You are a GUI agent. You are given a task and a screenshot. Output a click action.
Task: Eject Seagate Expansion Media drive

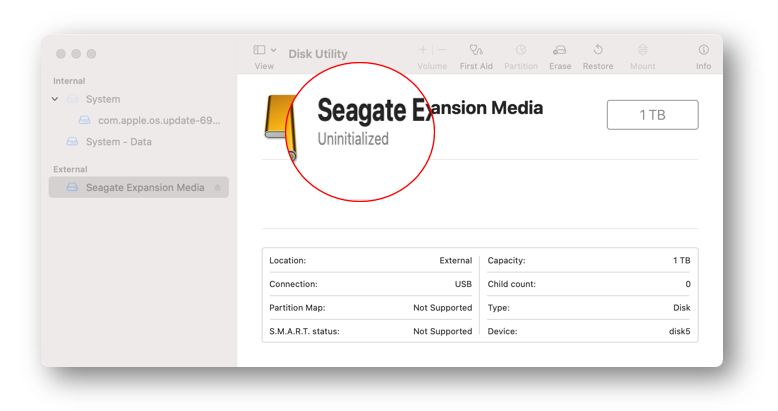[x=217, y=188]
